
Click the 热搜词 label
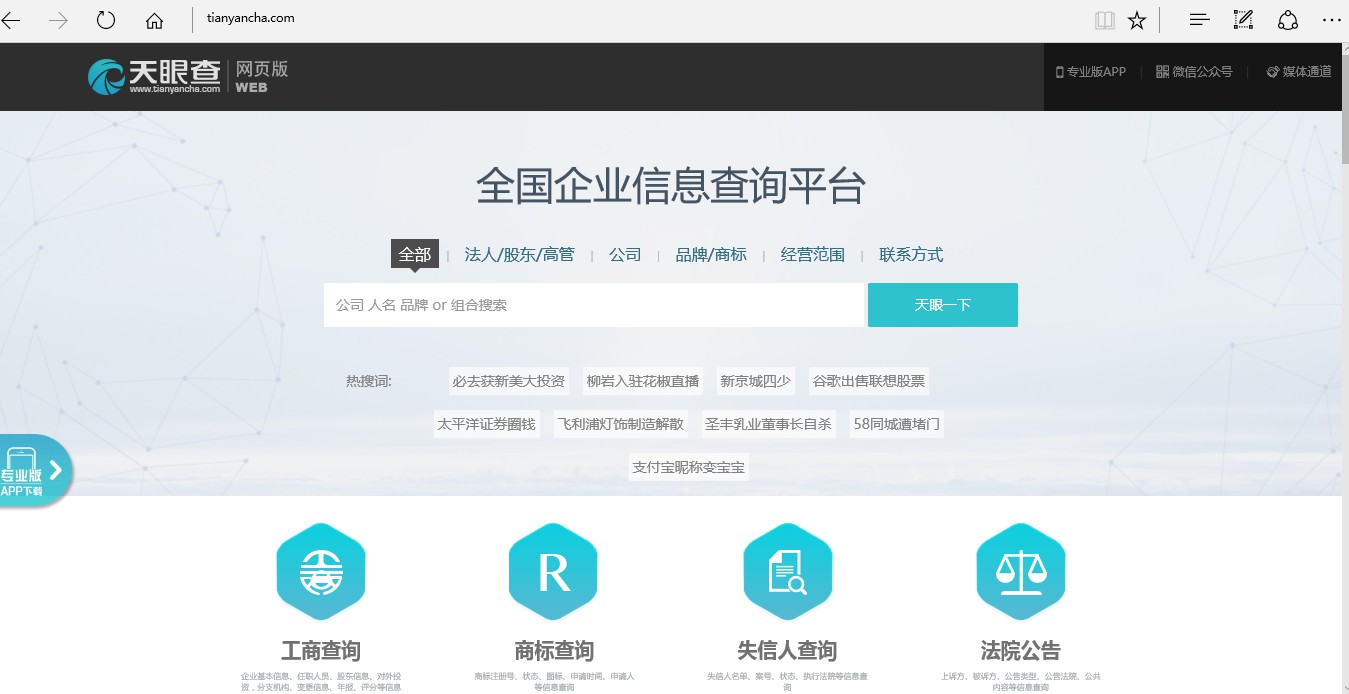[369, 381]
